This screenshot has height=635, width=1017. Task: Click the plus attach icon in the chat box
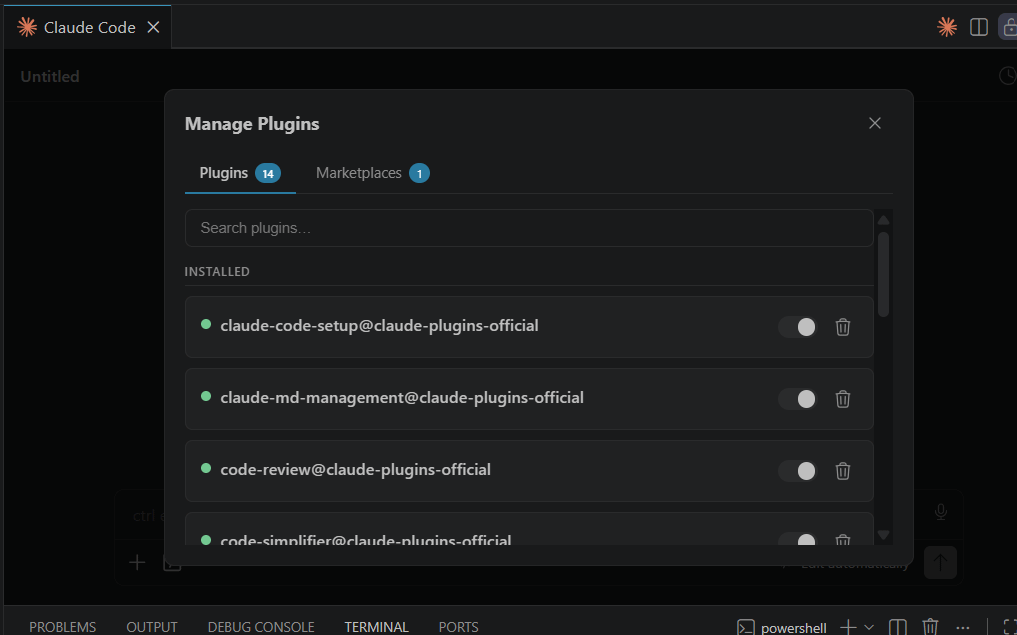(x=137, y=562)
